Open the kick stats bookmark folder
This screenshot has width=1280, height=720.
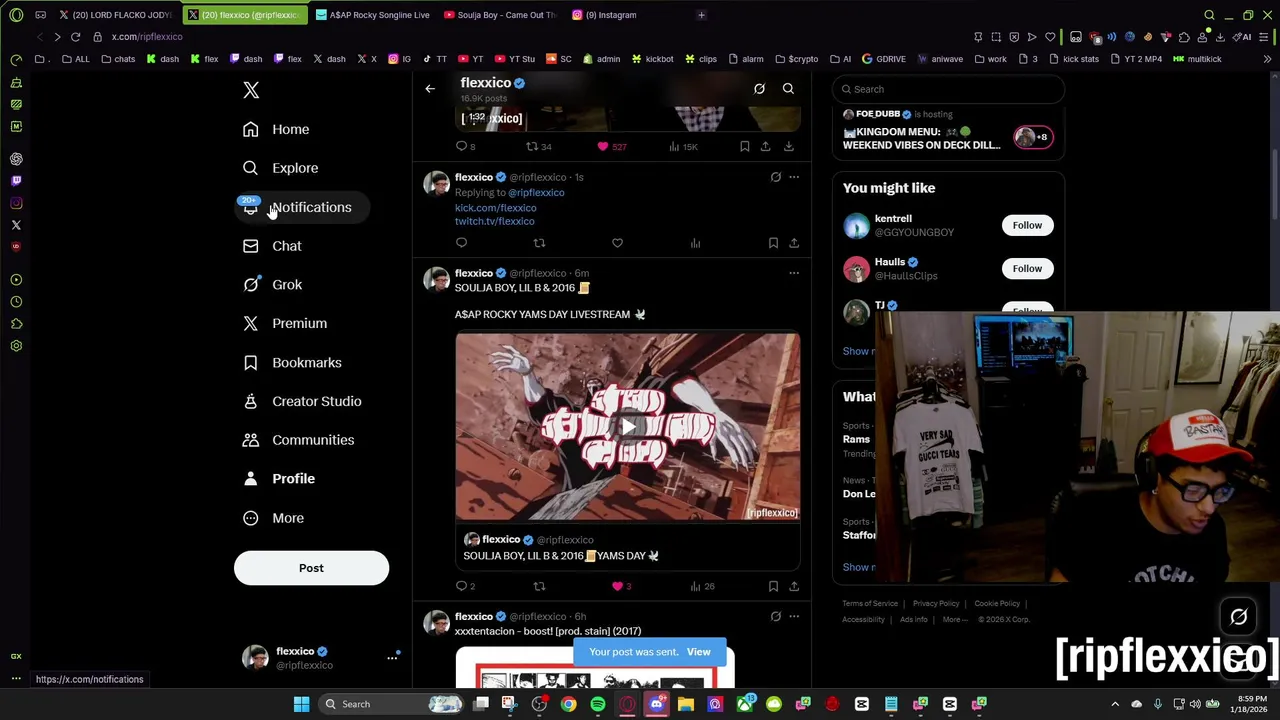click(x=1075, y=59)
